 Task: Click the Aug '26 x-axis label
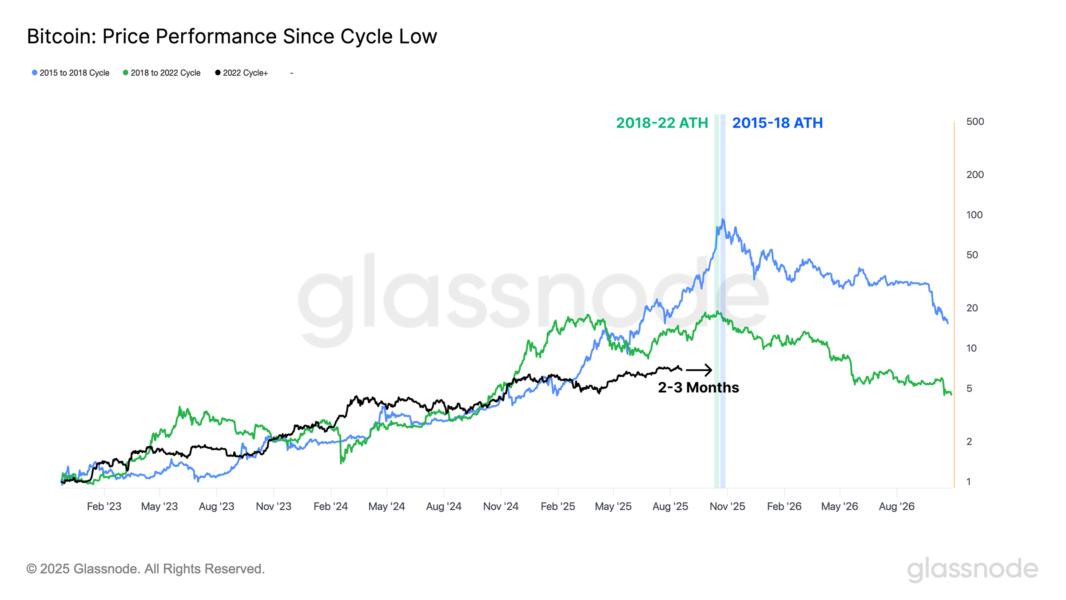pos(895,507)
